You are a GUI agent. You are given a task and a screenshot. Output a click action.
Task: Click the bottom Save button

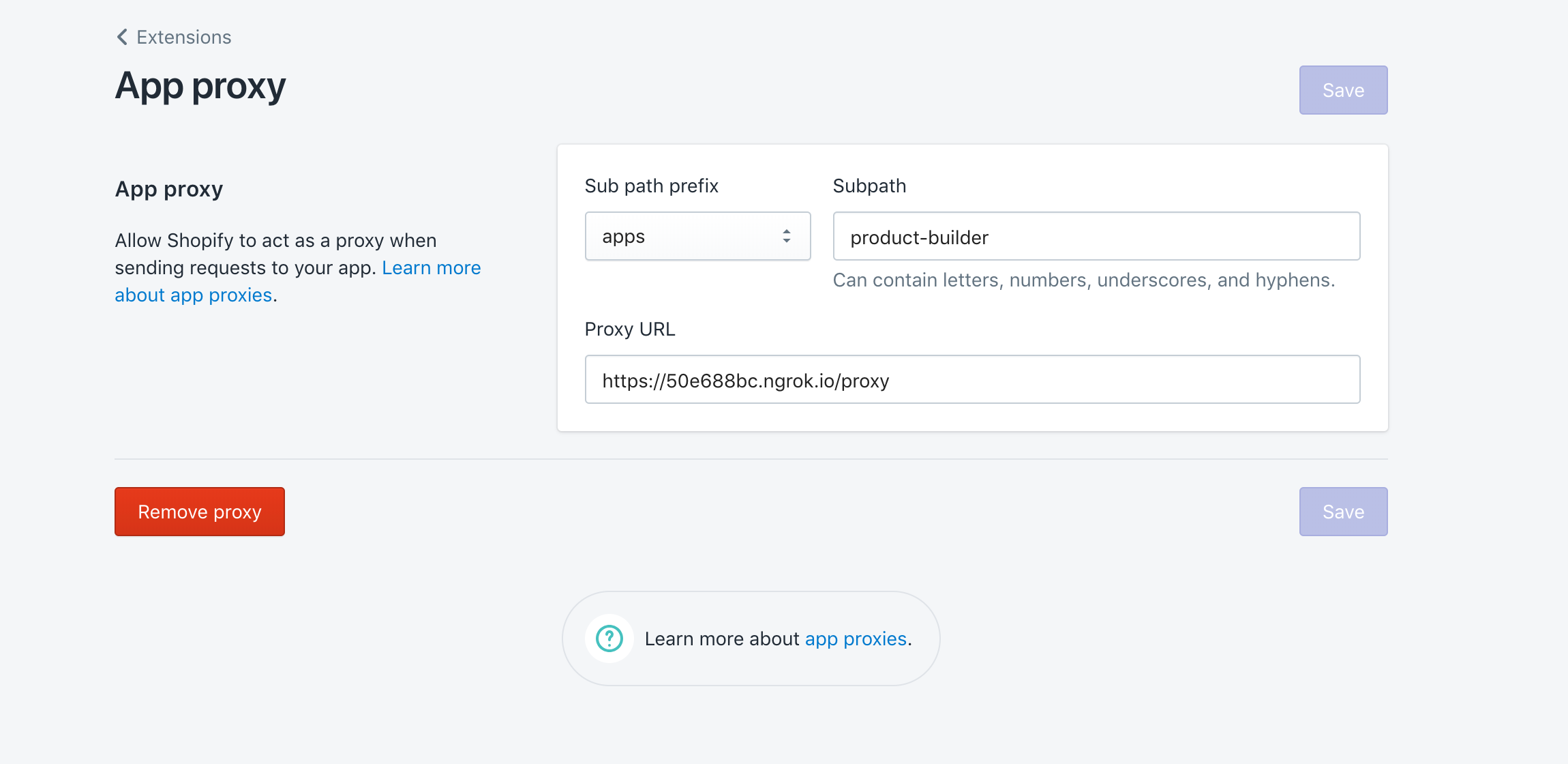(x=1343, y=512)
